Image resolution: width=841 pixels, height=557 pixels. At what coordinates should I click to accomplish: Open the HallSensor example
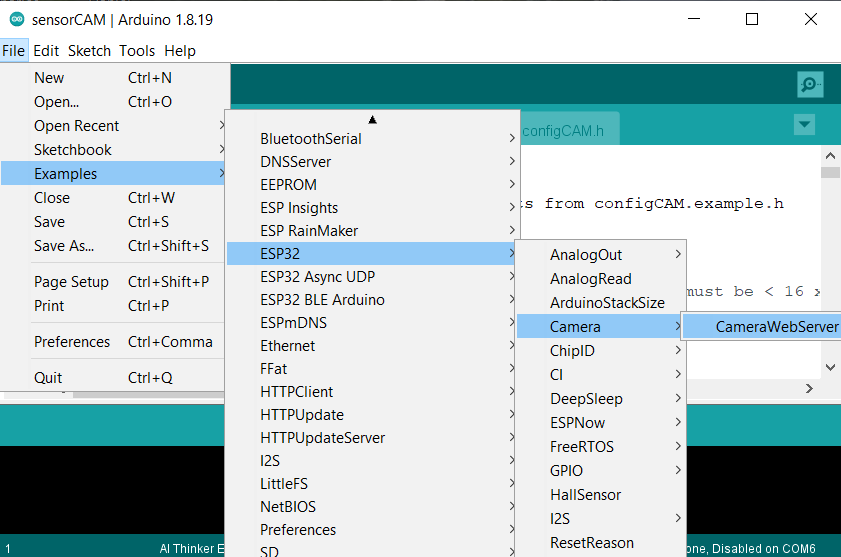(x=601, y=495)
